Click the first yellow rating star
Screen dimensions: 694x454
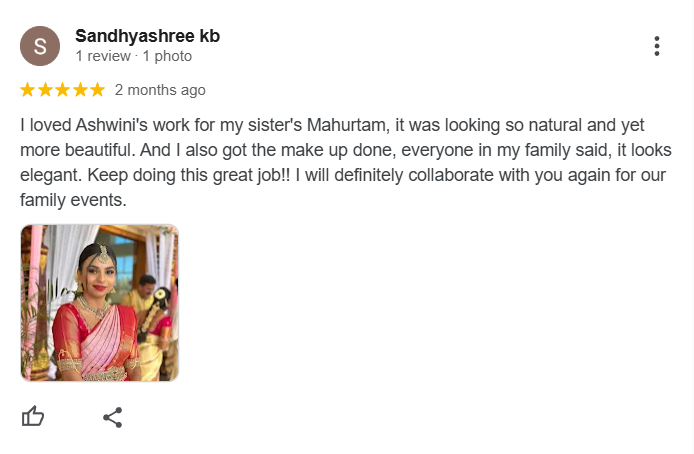[28, 90]
